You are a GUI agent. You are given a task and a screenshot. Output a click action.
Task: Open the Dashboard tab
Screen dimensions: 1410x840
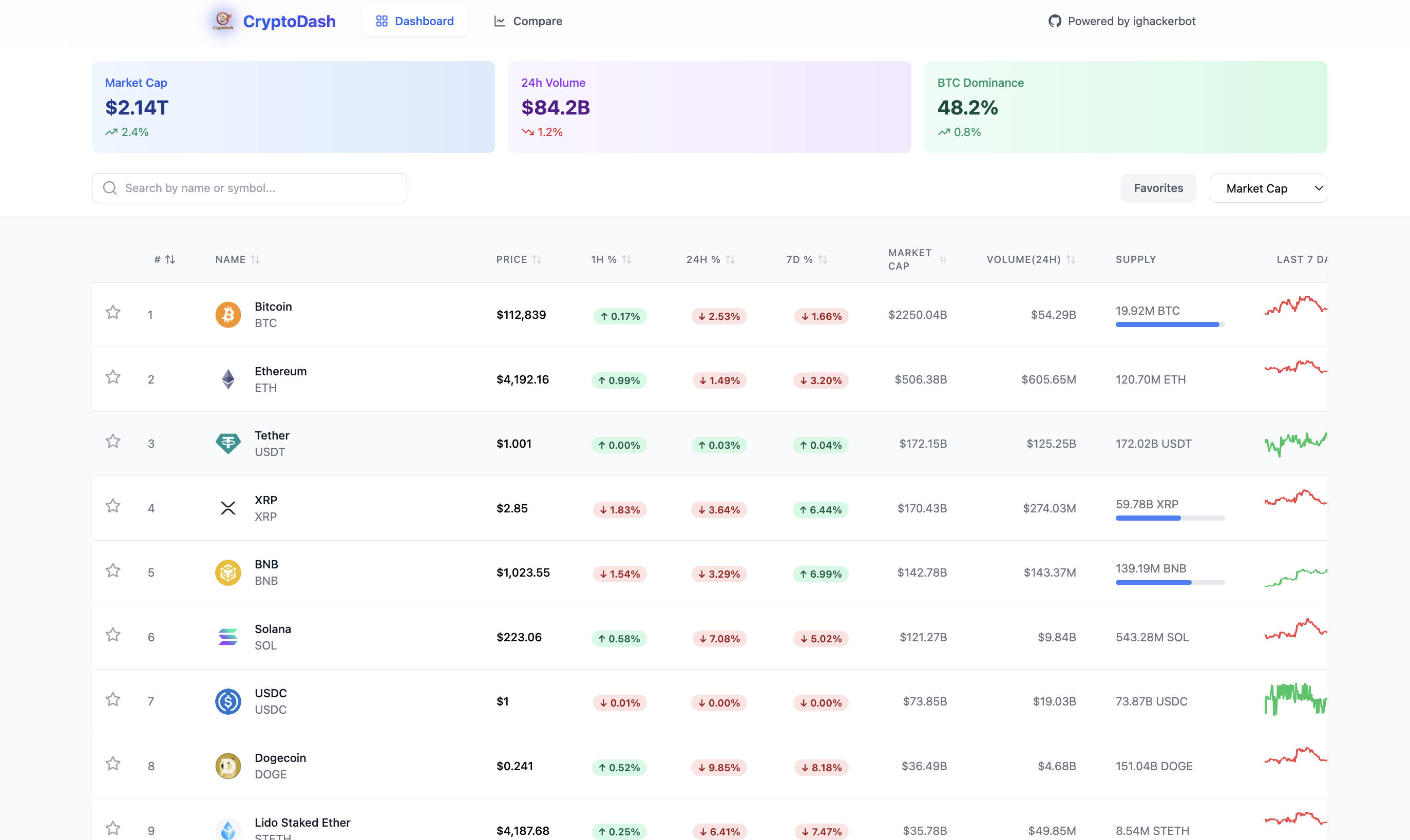click(x=415, y=21)
